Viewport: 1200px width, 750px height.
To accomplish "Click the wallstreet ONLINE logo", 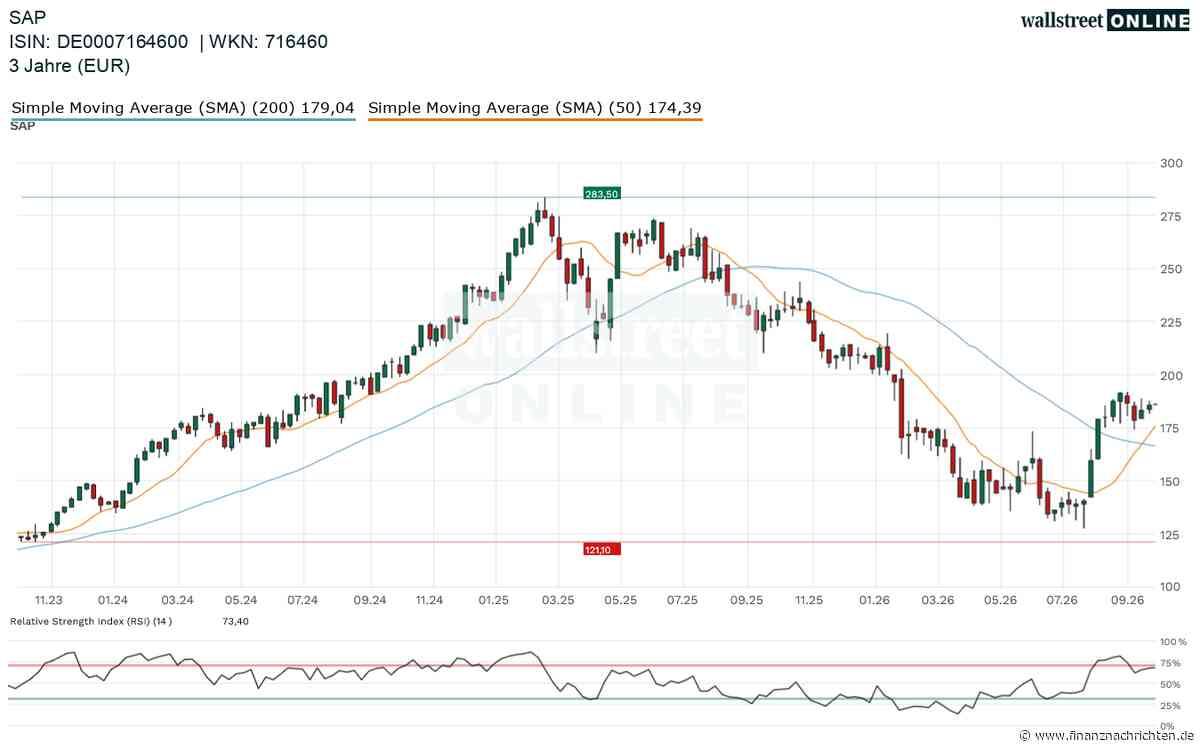I will [x=1104, y=19].
